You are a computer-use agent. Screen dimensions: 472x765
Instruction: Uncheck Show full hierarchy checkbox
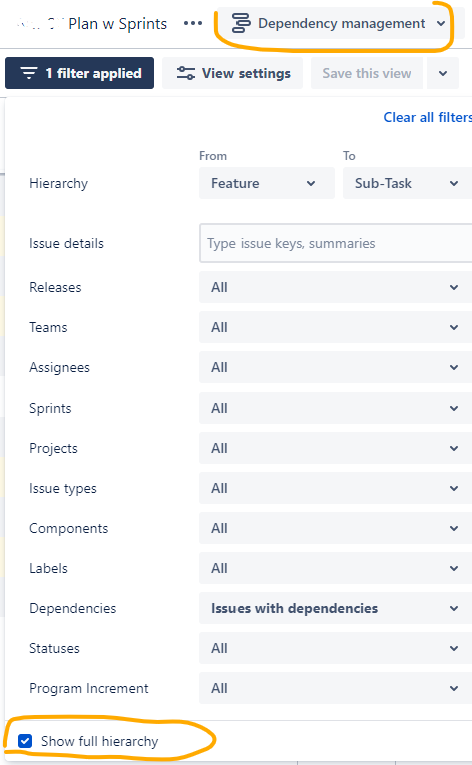click(x=25, y=741)
